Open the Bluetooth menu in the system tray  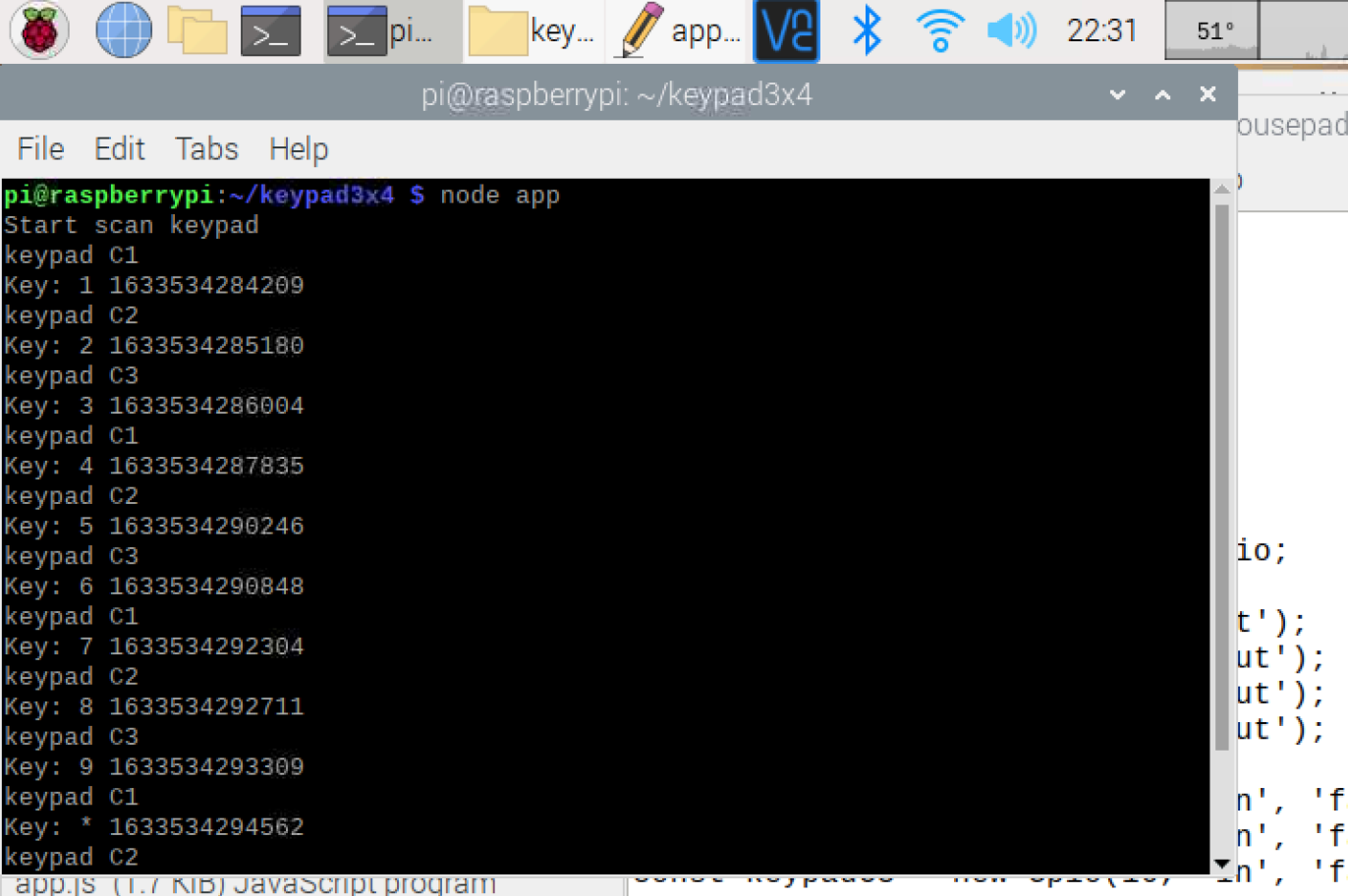click(866, 29)
